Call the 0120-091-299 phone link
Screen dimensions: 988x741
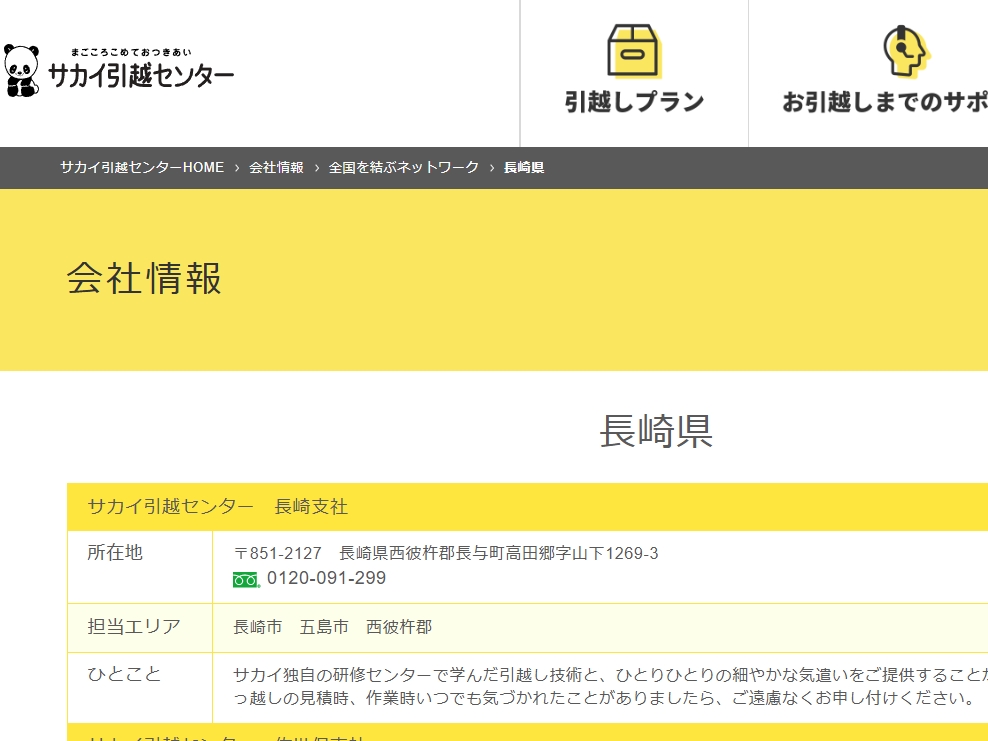[327, 578]
